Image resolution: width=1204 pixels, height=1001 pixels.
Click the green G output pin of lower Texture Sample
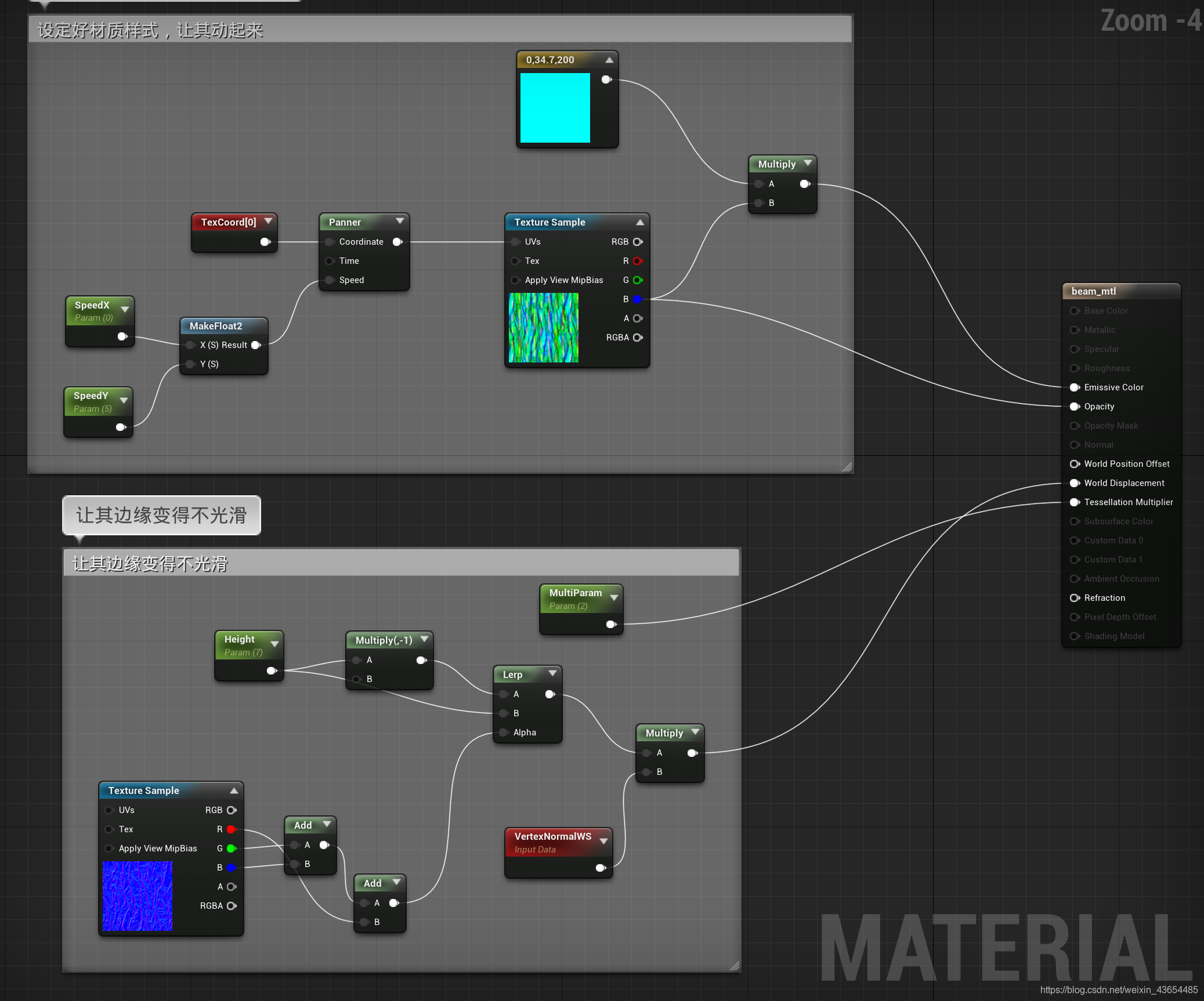coord(231,848)
